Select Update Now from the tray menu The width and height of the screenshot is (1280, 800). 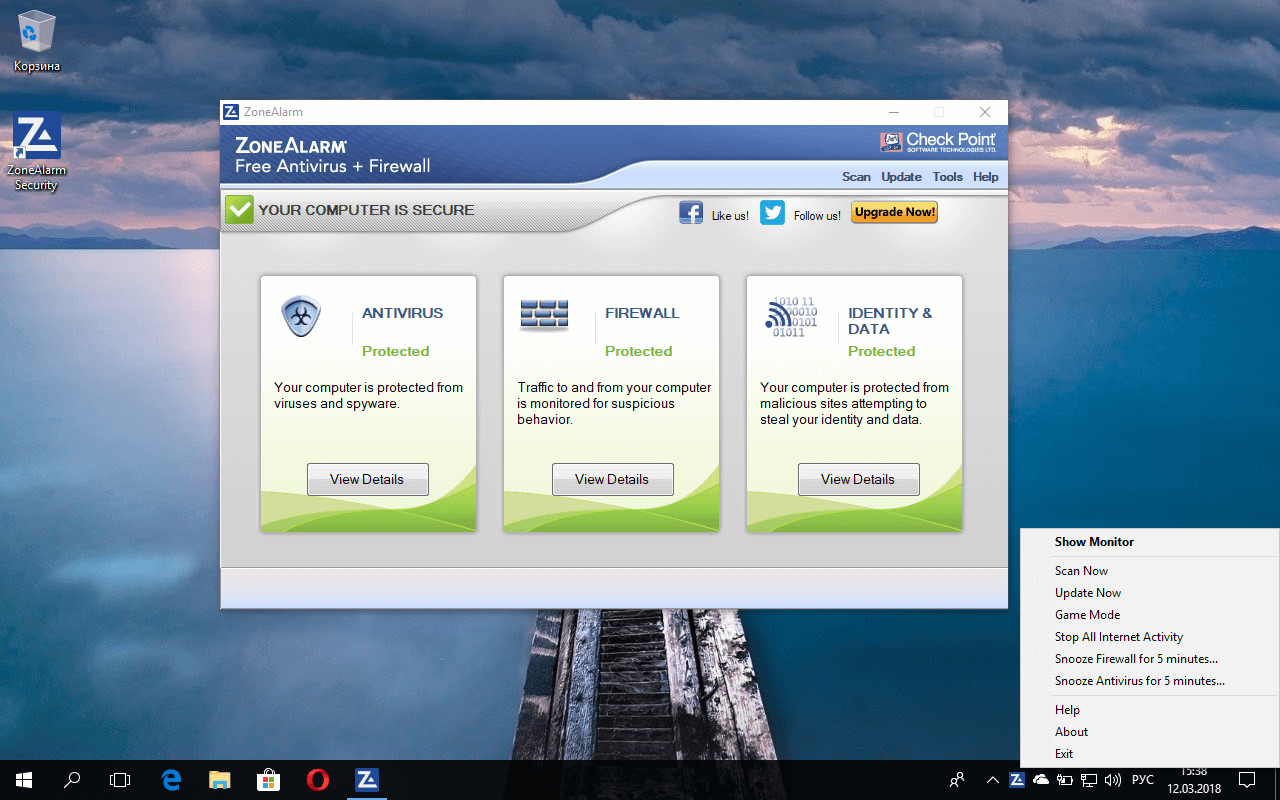point(1088,592)
